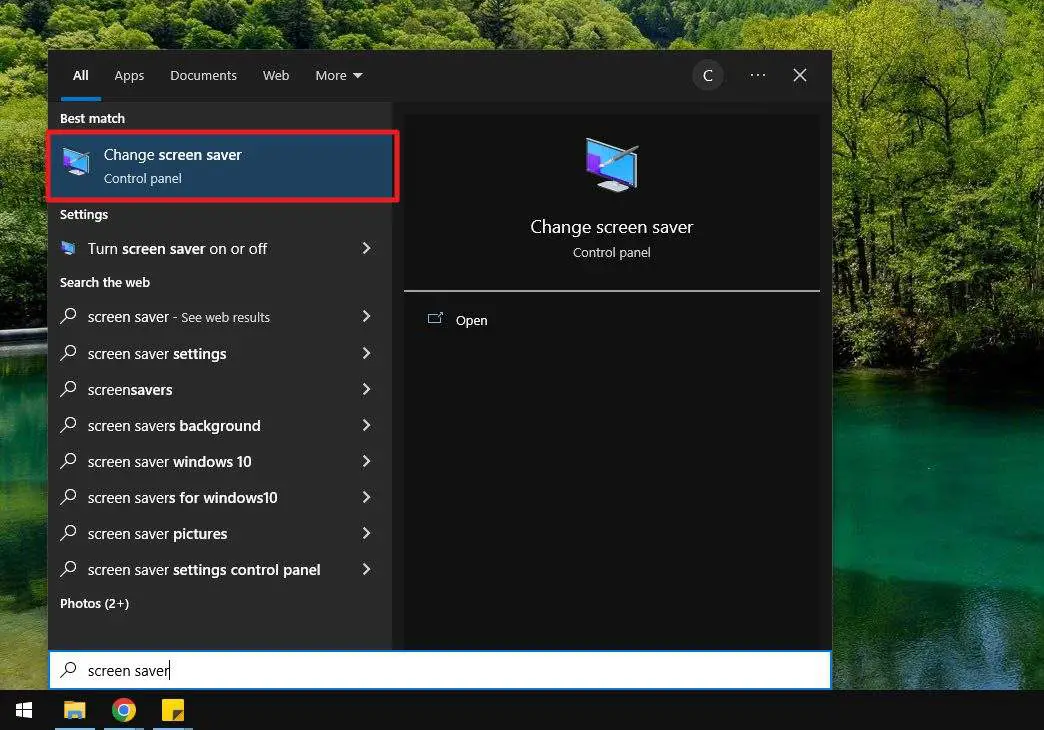Launch Google Chrome from the taskbar
Viewport: 1044px width, 730px height.
coord(123,710)
